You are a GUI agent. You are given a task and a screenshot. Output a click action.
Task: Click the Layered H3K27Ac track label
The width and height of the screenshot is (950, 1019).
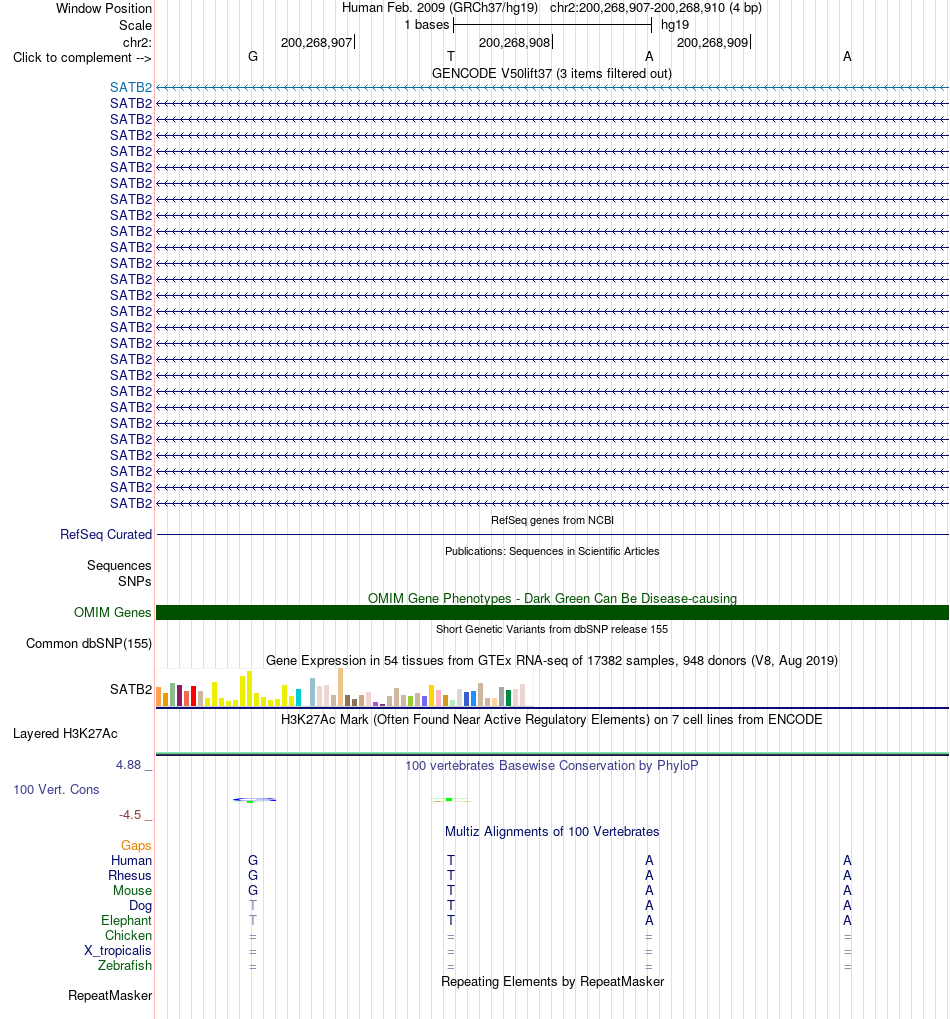coord(65,734)
